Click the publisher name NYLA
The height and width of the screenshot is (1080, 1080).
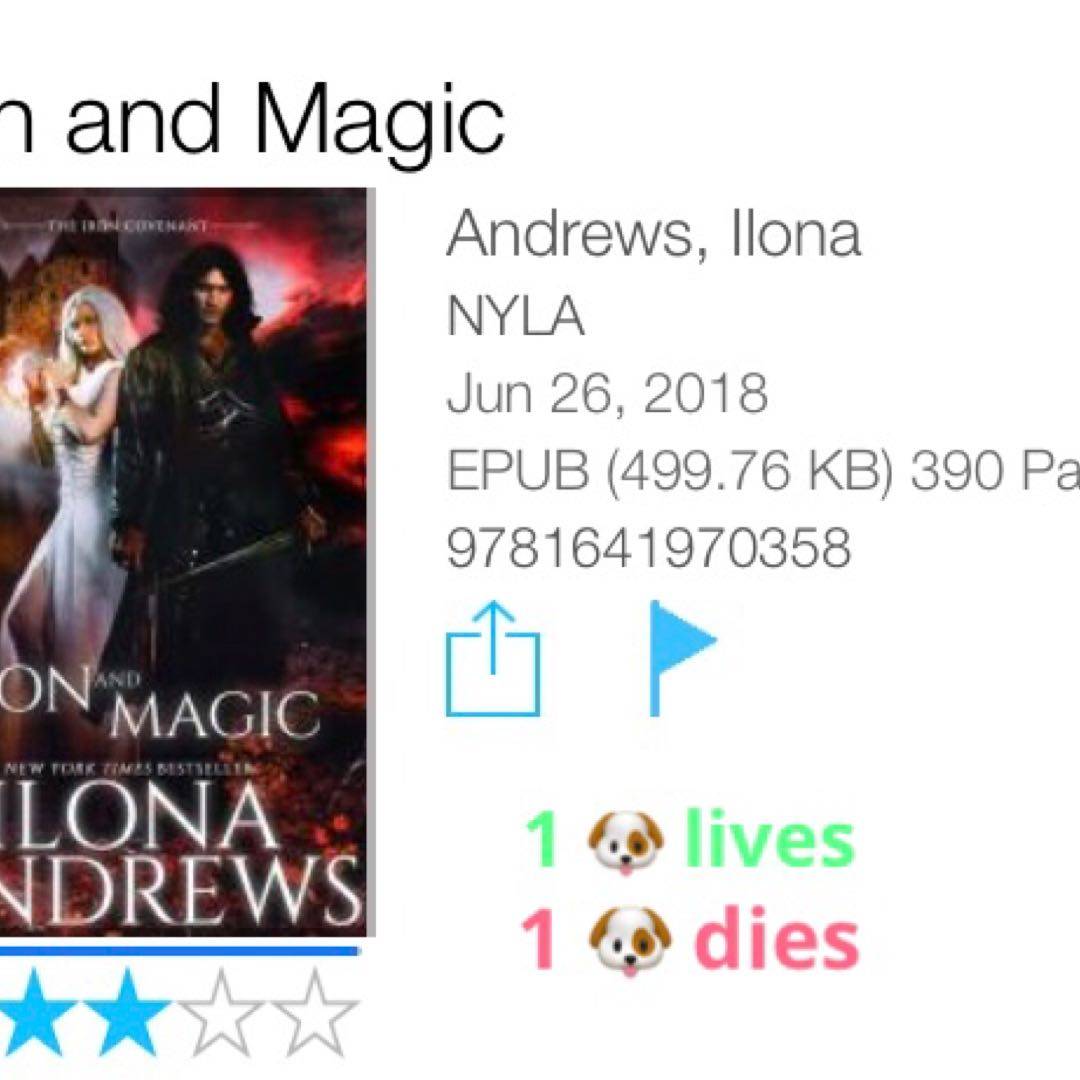tap(516, 315)
